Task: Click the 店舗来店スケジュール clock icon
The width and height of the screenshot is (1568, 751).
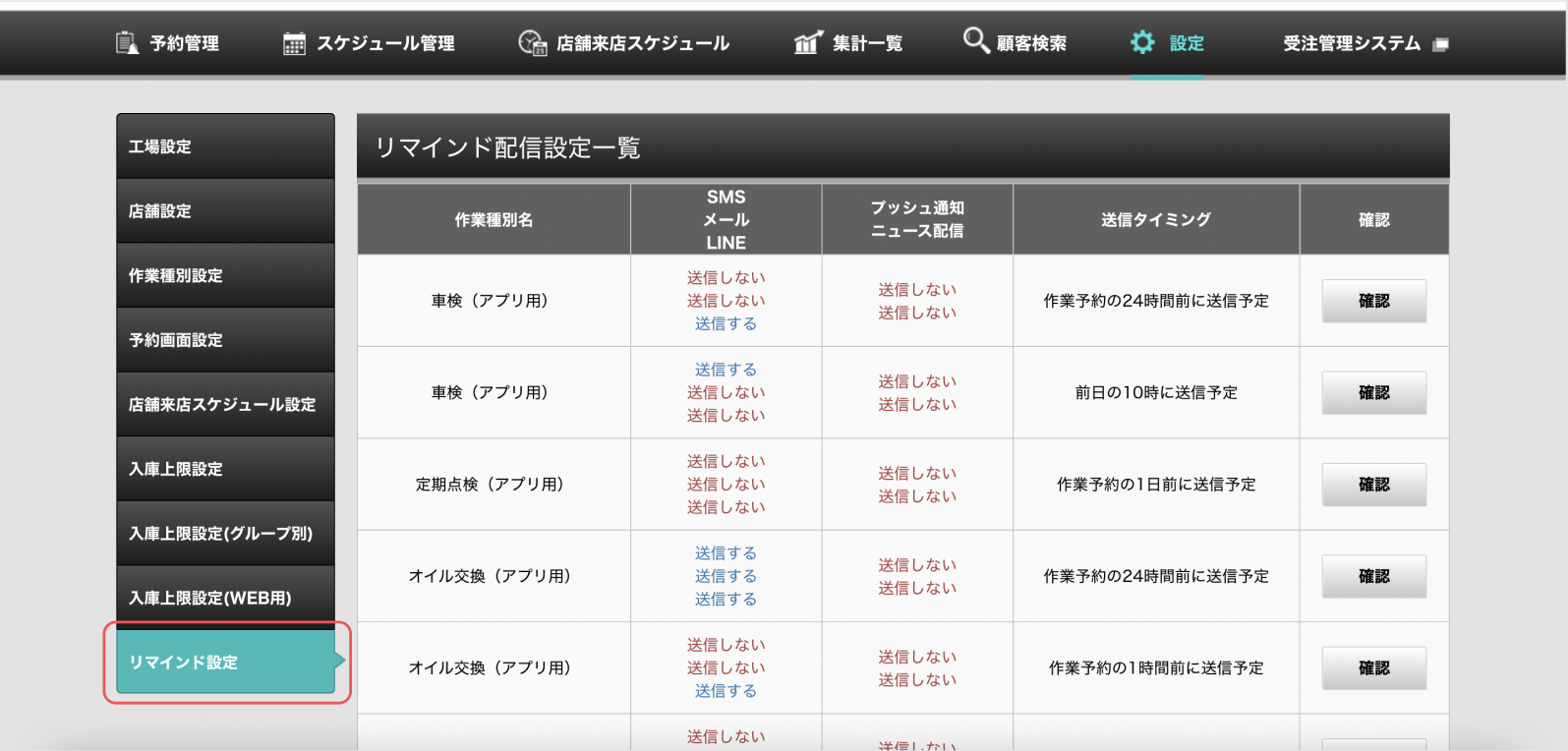Action: 532,42
